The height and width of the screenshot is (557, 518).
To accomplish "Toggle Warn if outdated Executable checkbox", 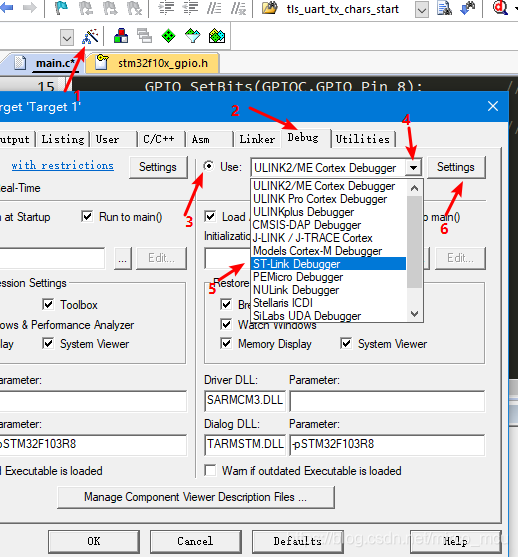I will tap(210, 470).
